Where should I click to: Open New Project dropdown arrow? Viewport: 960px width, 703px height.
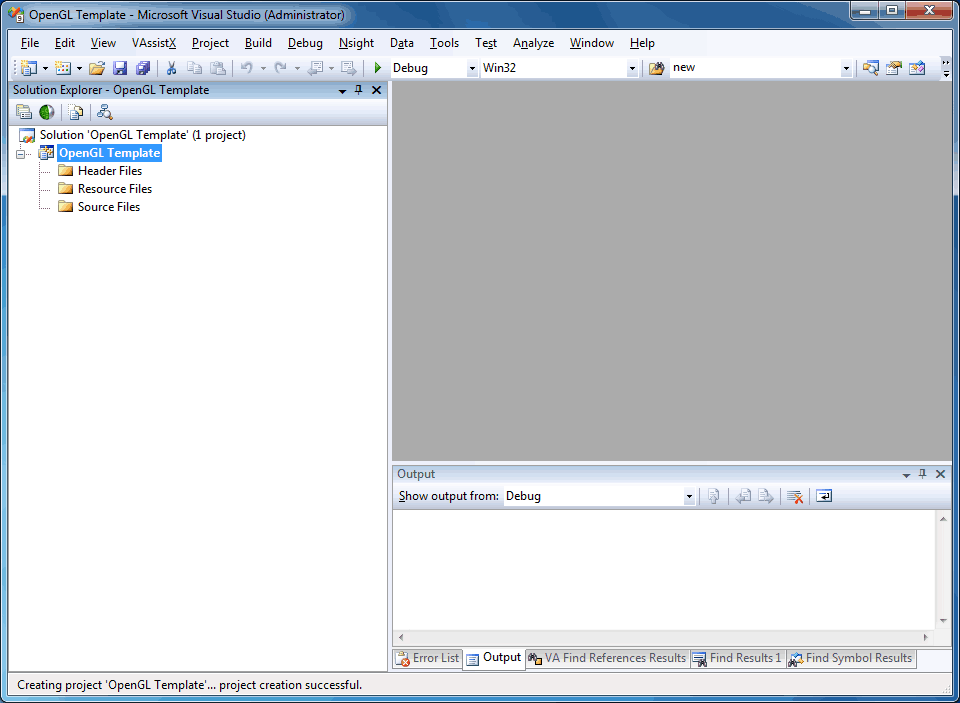coord(45,69)
